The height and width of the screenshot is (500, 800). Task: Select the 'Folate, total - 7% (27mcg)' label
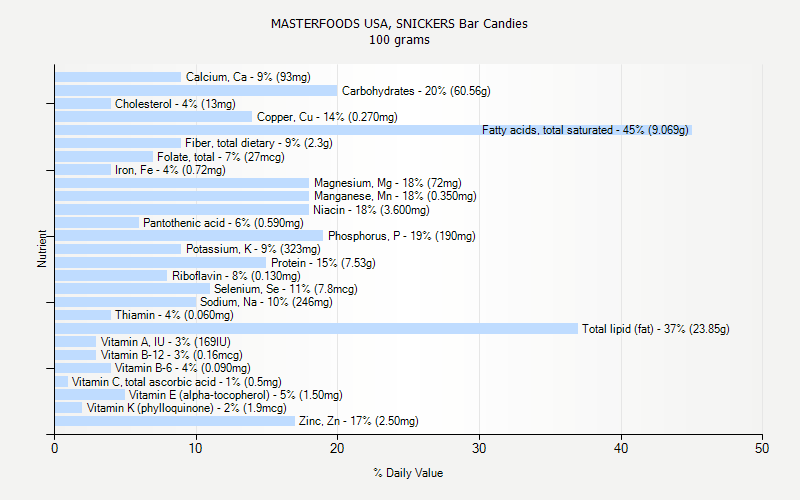click(x=220, y=157)
